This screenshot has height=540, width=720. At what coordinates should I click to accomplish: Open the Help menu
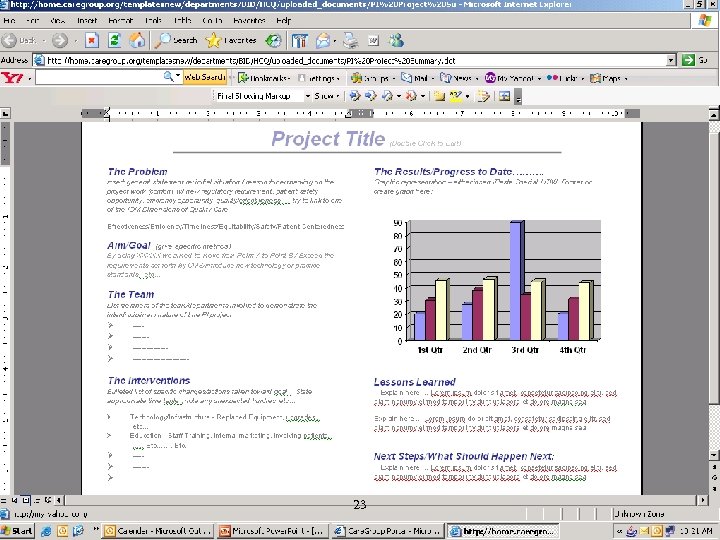pos(283,21)
